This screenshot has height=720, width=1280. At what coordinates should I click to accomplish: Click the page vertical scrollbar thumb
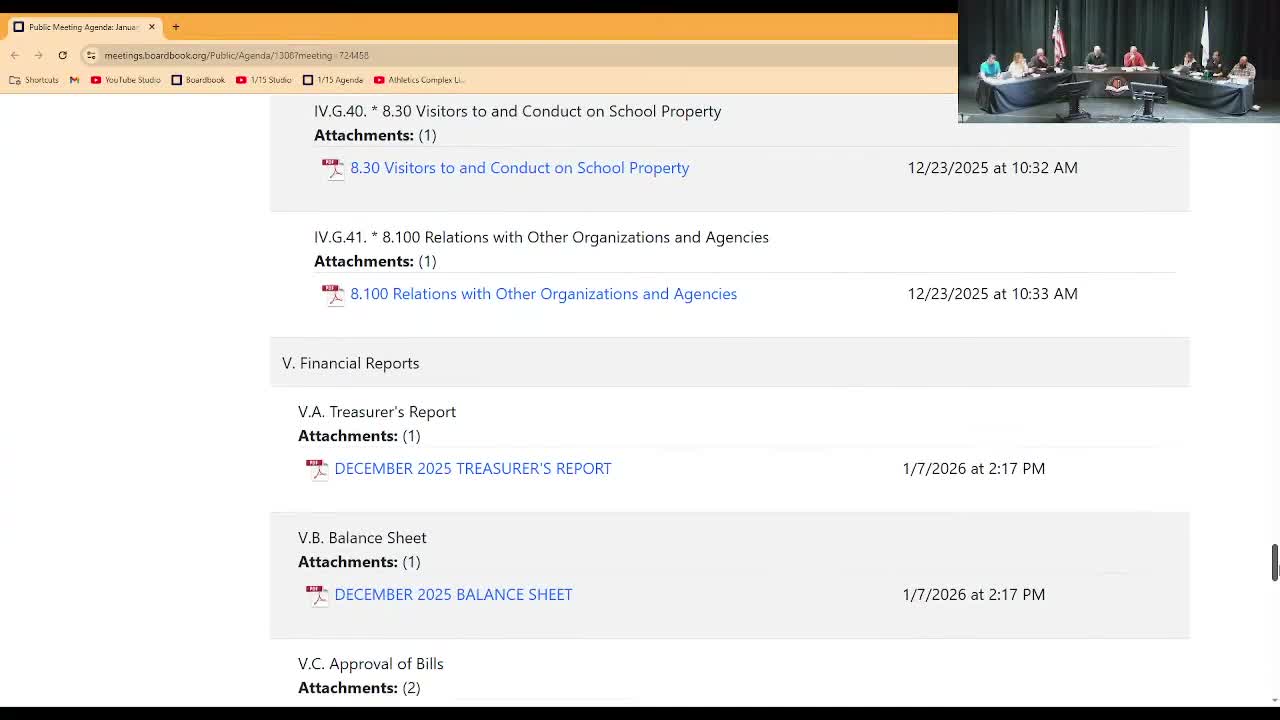(x=1275, y=562)
